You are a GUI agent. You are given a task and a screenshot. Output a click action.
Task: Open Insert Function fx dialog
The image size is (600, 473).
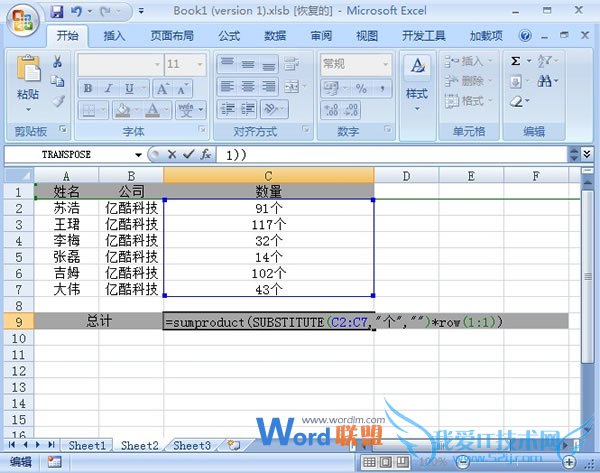[206, 154]
